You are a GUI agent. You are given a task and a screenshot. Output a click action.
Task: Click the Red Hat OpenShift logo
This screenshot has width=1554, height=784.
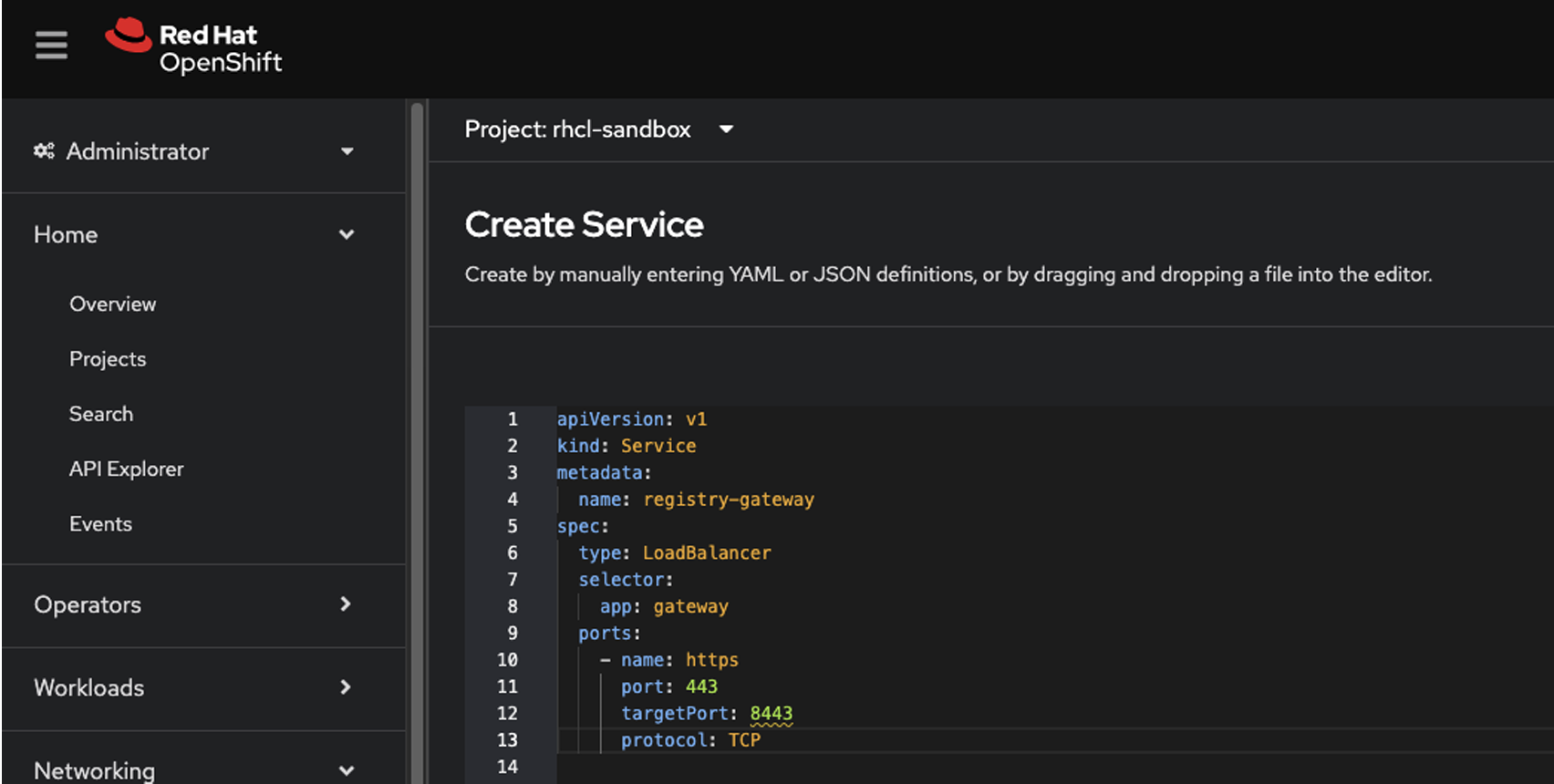[x=193, y=46]
